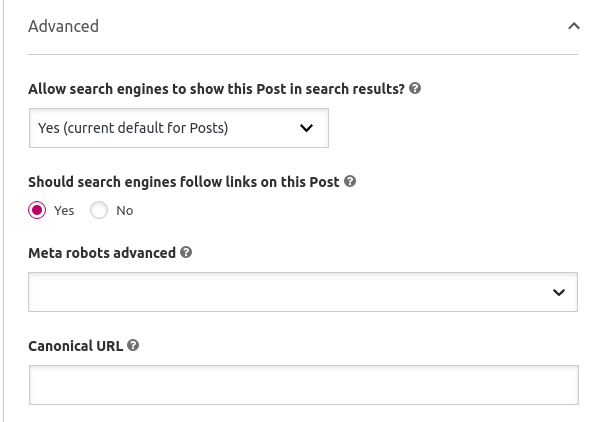The width and height of the screenshot is (601, 422).
Task: Click the arrow on search results dropdown
Action: point(306,128)
